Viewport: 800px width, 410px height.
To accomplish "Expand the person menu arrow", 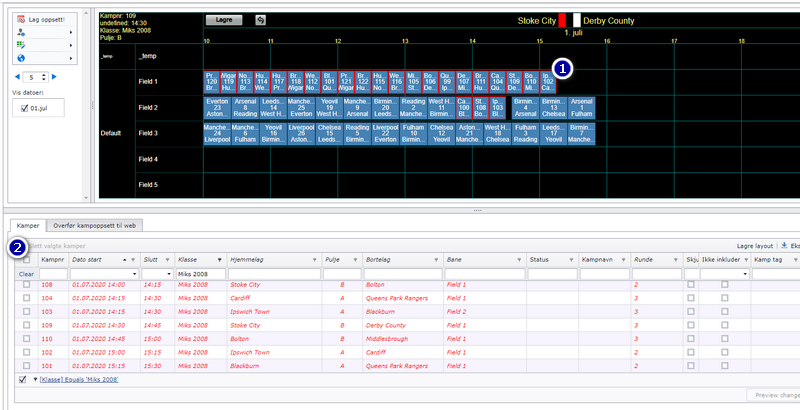I will (71, 32).
